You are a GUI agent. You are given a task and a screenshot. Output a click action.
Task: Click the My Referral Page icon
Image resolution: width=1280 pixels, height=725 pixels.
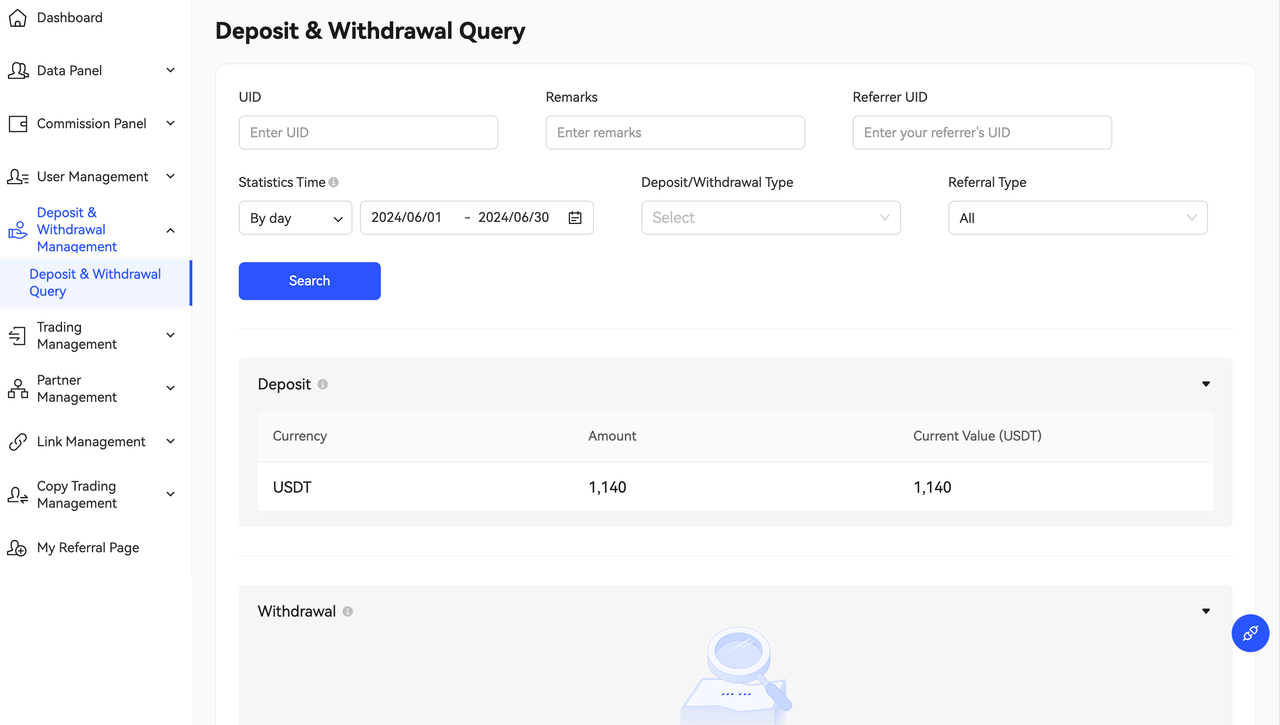18,548
